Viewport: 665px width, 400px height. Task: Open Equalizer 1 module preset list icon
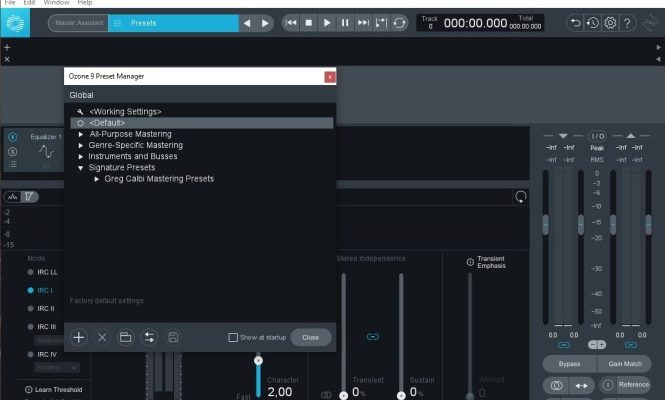(13, 165)
